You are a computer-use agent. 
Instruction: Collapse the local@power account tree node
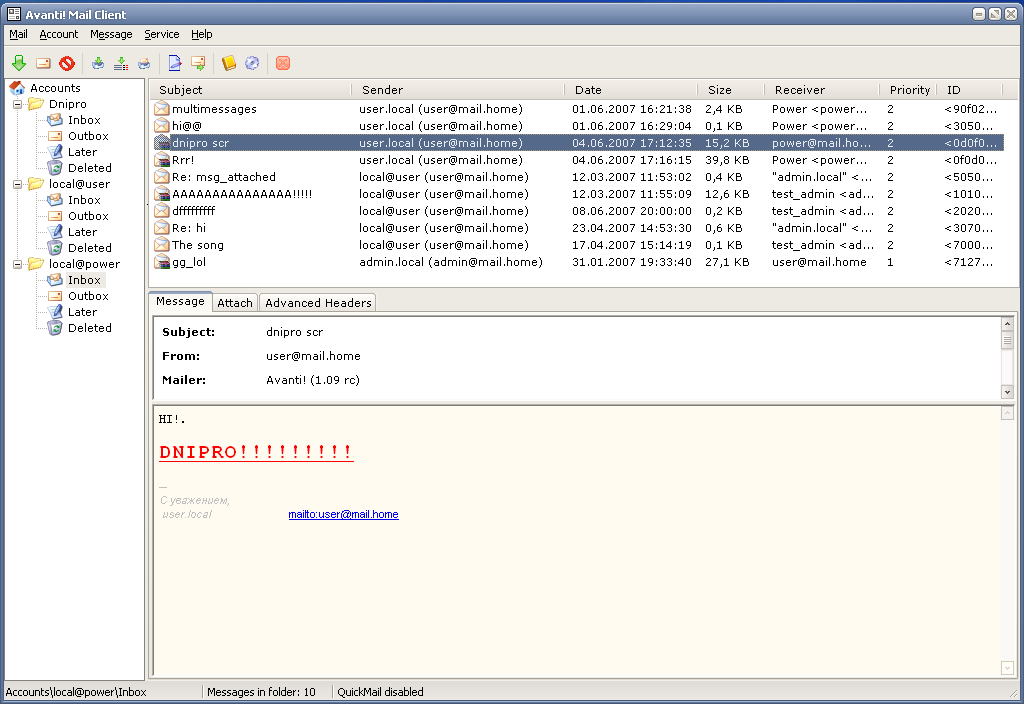18,264
